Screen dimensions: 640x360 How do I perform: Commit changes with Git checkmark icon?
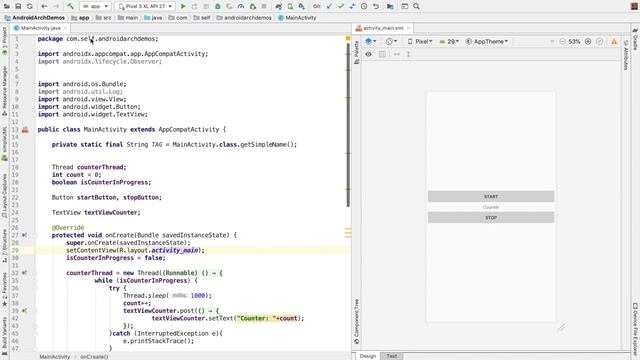click(x=340, y=7)
